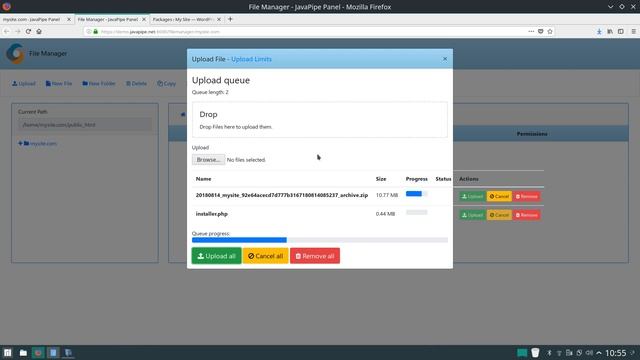Click New Folder in the toolbar
This screenshot has height=360, width=640.
click(99, 84)
